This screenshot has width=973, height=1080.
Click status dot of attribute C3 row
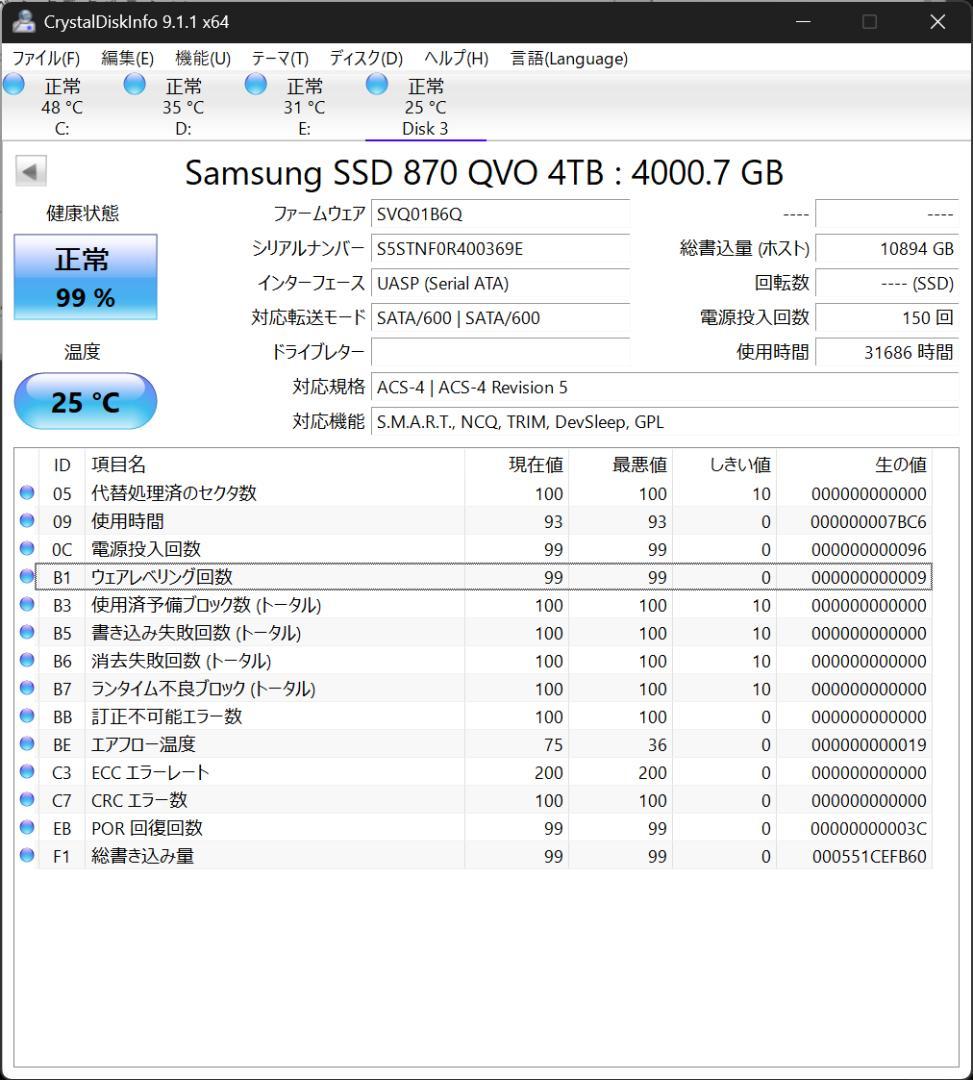tap(27, 771)
